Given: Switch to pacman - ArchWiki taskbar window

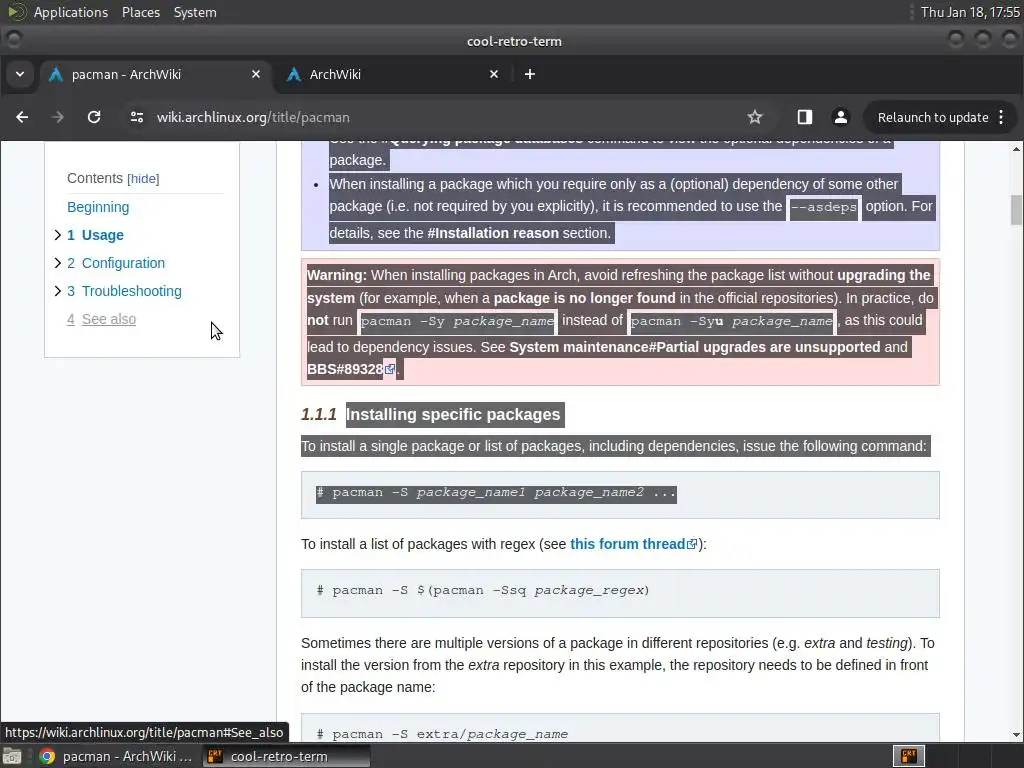Looking at the screenshot, I should pyautogui.click(x=116, y=756).
